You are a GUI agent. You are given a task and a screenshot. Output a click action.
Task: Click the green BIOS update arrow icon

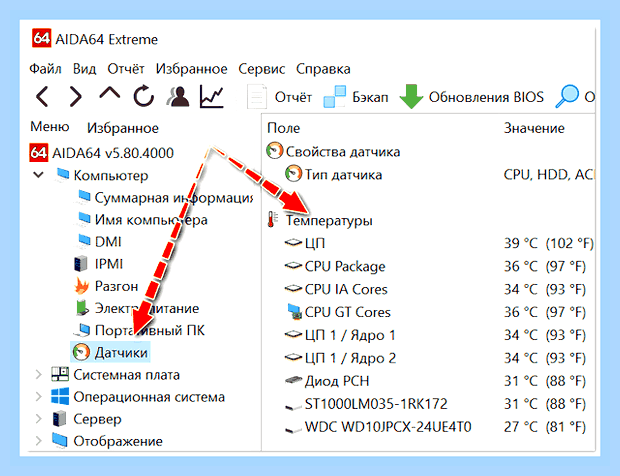click(x=411, y=96)
